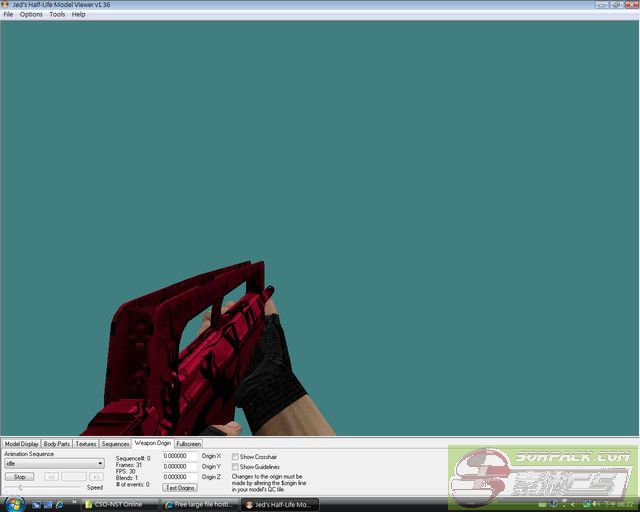Click the Blends: 1 info text
The image size is (640, 512).
[x=127, y=478]
